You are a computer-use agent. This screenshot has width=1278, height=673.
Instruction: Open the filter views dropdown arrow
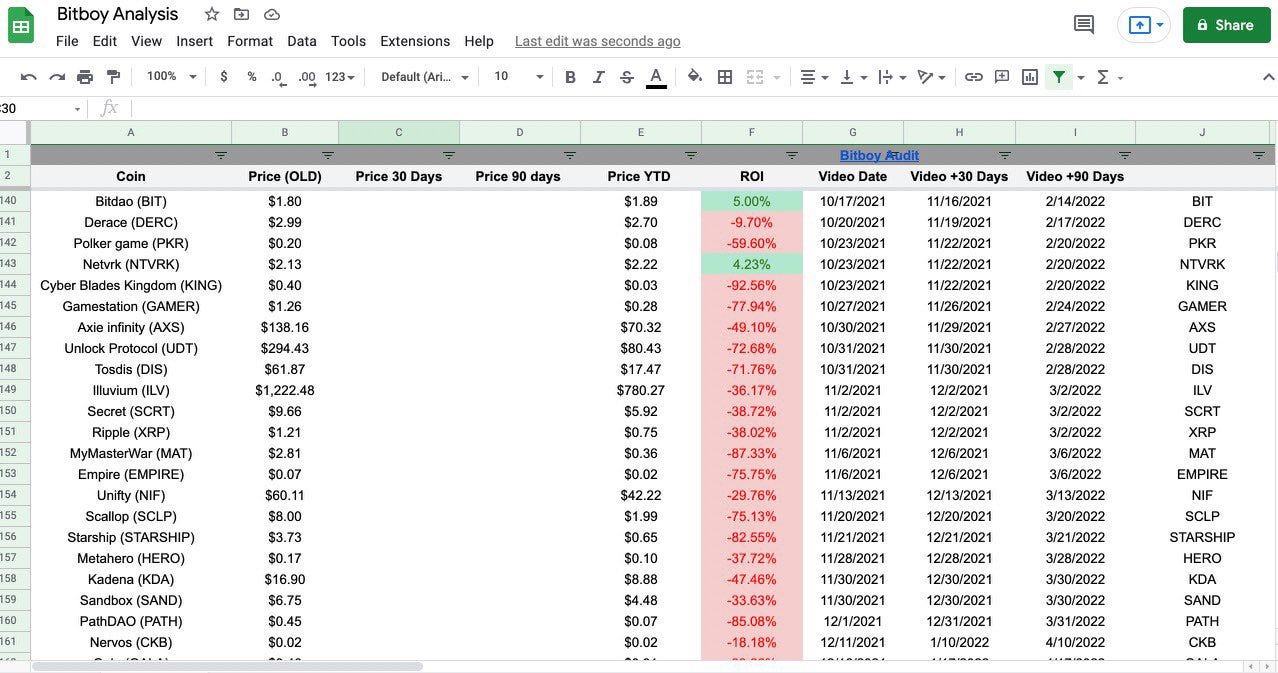[x=1081, y=78]
